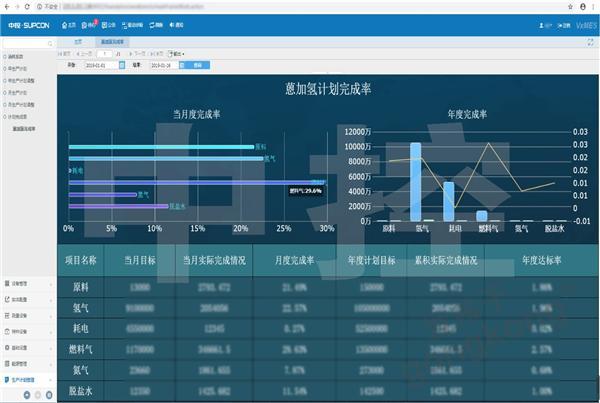The width and height of the screenshot is (600, 403).
Task: Go to next page in report pager
Action: point(137,54)
